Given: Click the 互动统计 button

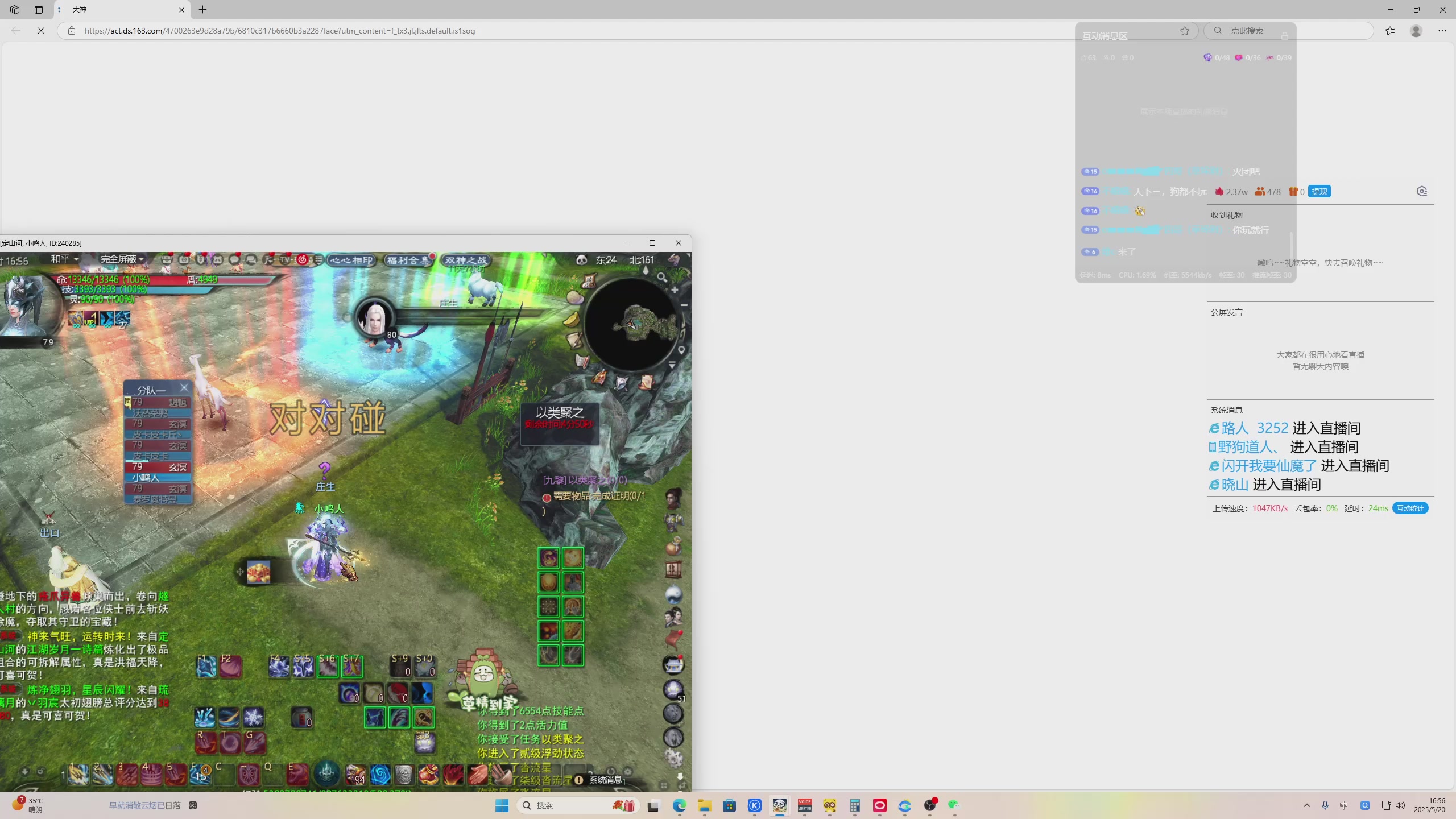Looking at the screenshot, I should (1410, 508).
